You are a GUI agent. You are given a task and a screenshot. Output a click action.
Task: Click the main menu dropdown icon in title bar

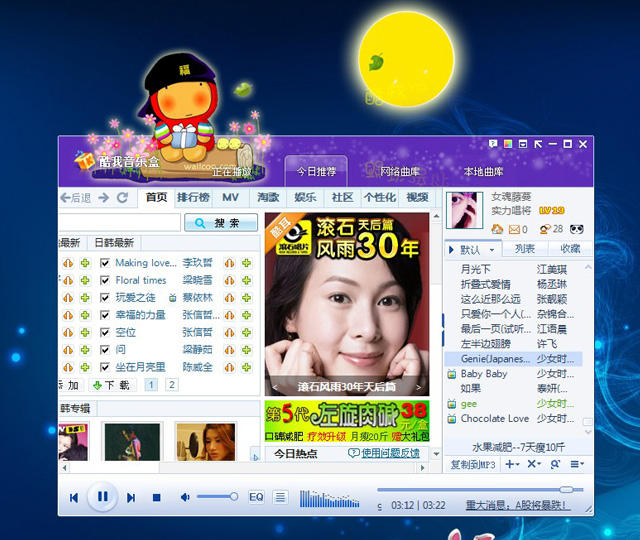523,144
